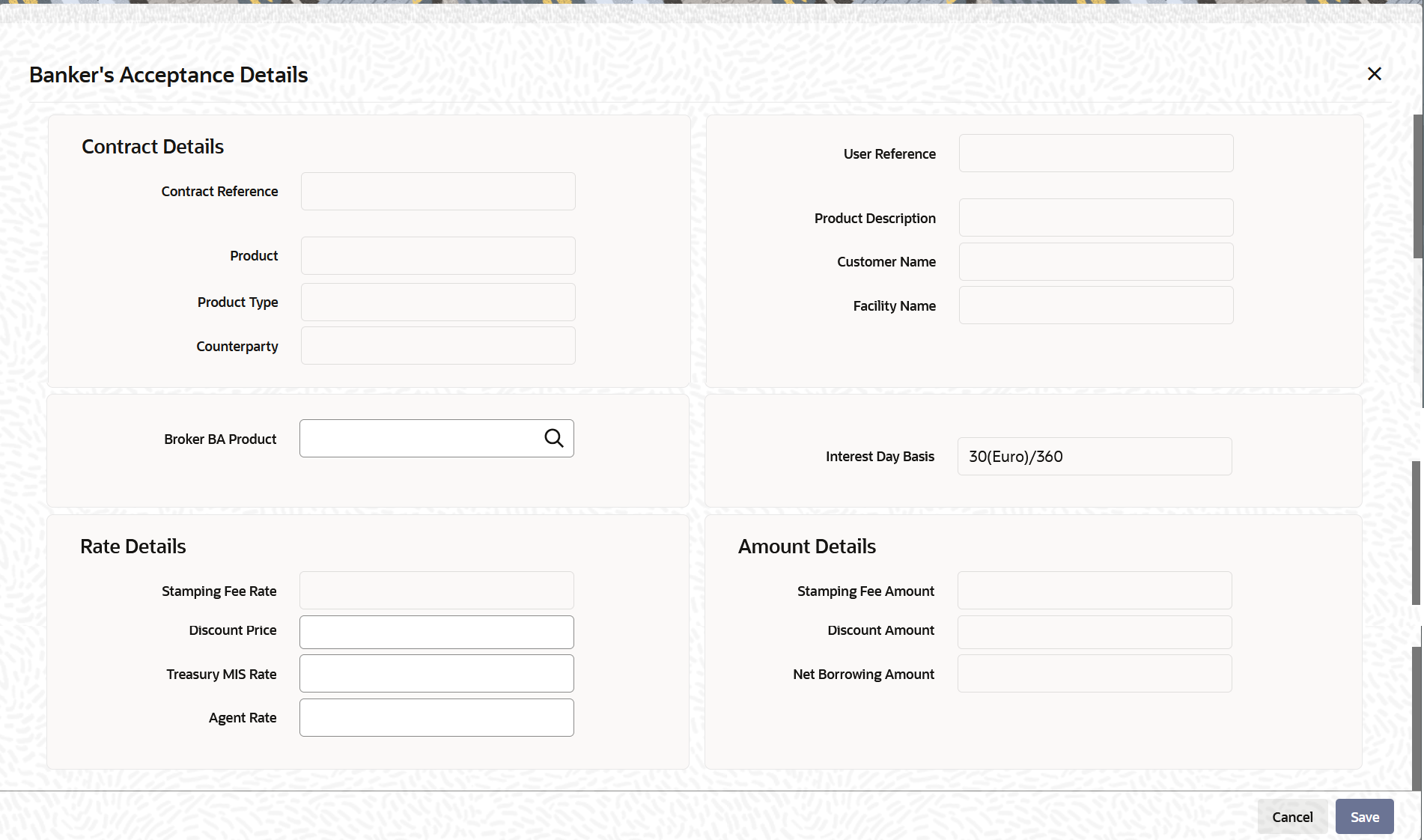Click the Contract Details section heading
The width and height of the screenshot is (1424, 840).
tap(153, 147)
